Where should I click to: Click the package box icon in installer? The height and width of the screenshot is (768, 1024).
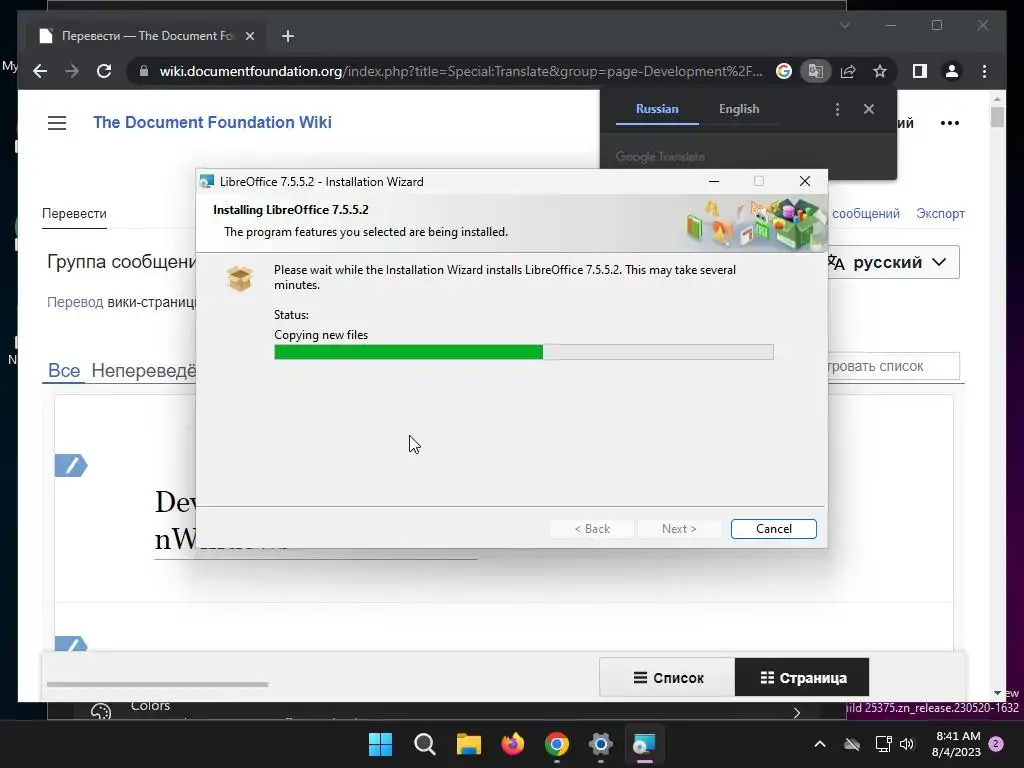tap(240, 278)
